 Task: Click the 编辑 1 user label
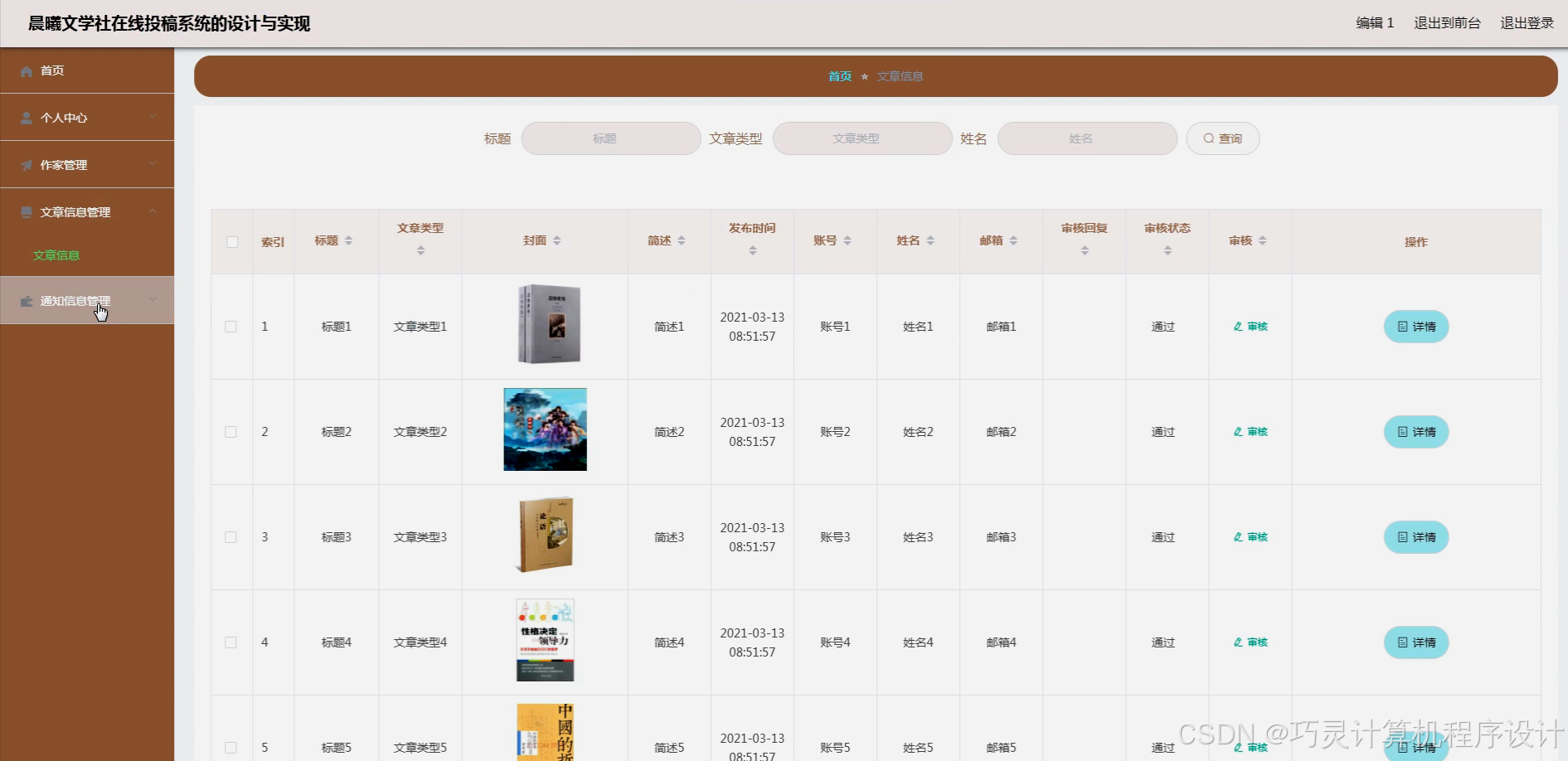pos(1375,23)
